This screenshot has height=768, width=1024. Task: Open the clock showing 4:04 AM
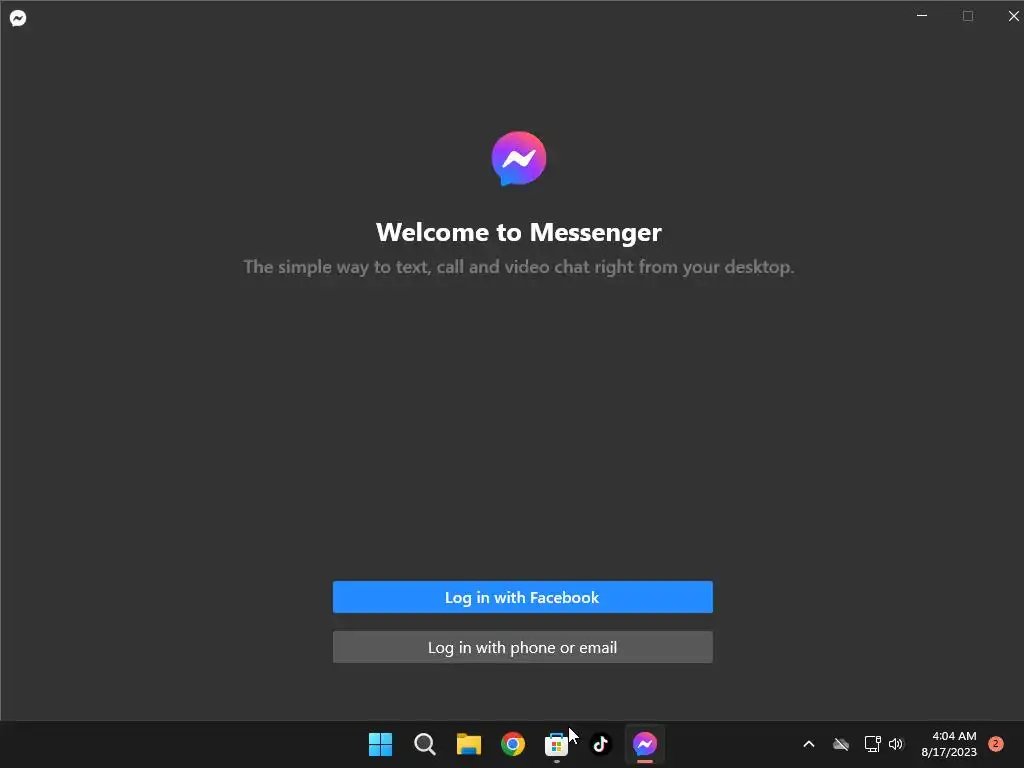(949, 744)
